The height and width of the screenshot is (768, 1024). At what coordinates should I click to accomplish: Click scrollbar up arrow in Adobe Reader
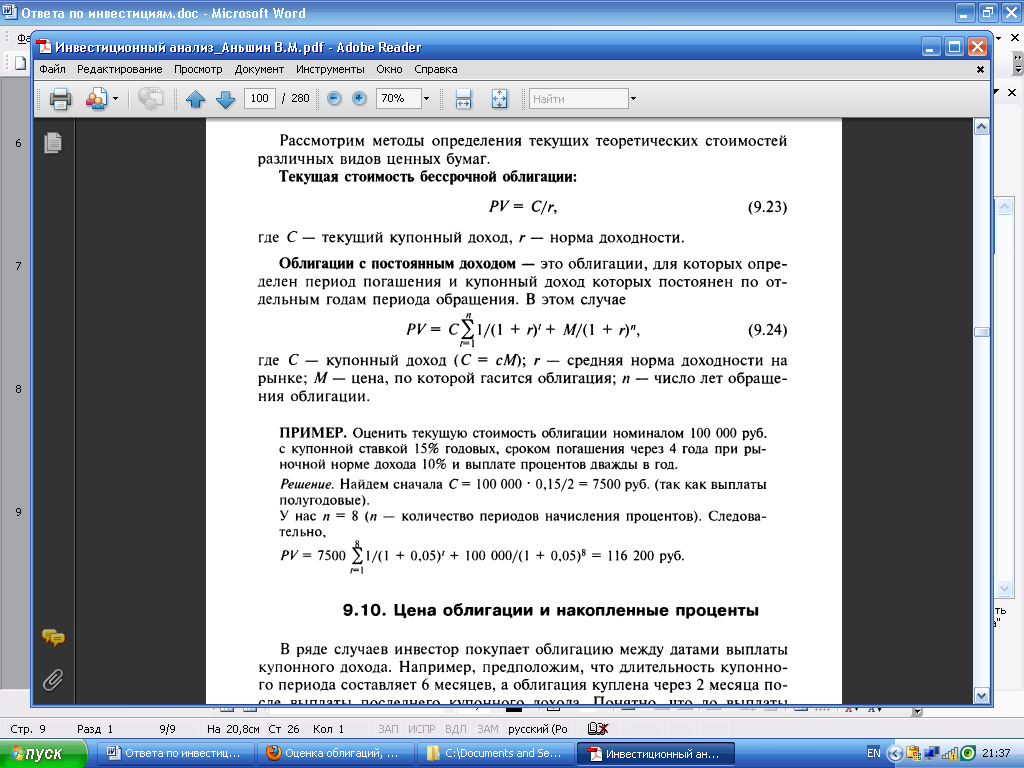point(982,127)
